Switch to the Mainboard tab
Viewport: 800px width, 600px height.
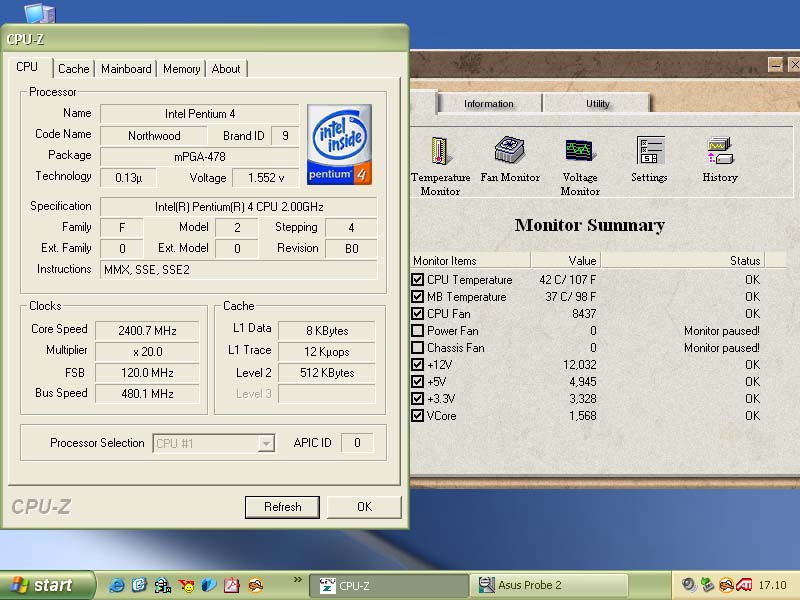[x=126, y=69]
